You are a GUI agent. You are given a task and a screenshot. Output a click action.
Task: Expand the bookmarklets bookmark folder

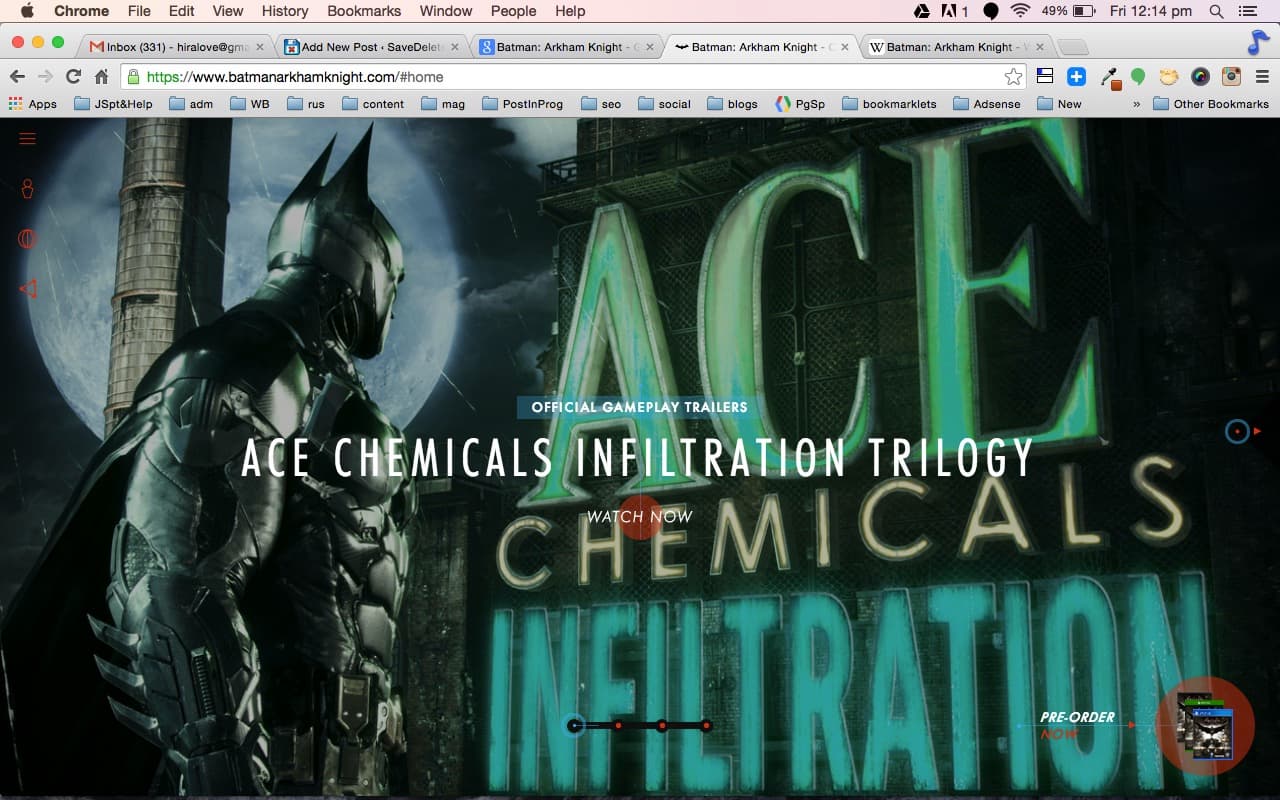[889, 104]
